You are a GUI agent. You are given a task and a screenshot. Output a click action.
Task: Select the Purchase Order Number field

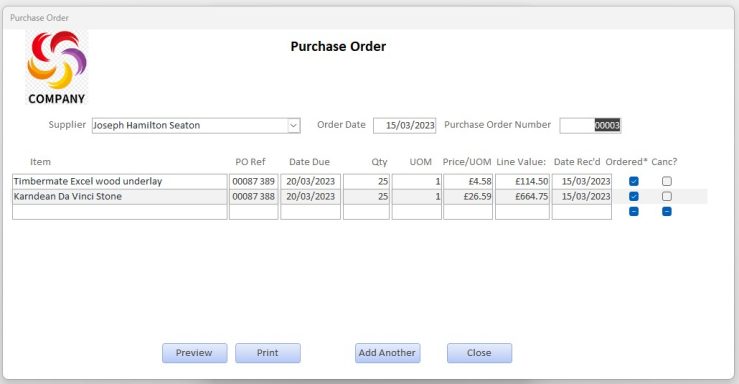tap(590, 126)
